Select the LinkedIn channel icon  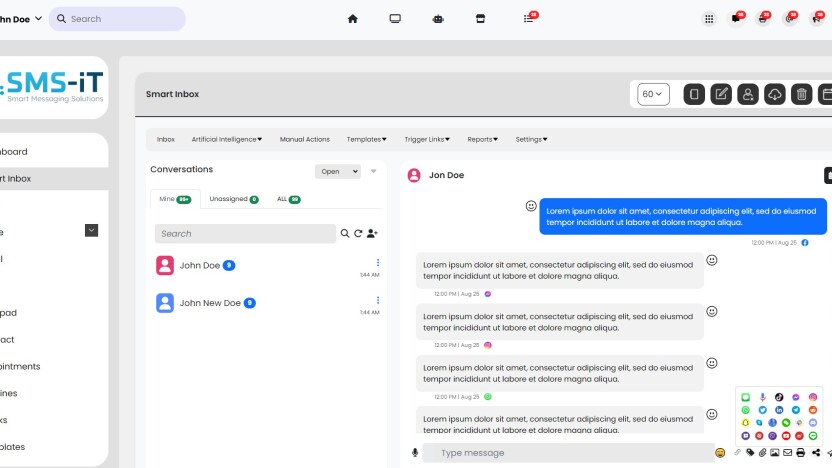tap(779, 410)
